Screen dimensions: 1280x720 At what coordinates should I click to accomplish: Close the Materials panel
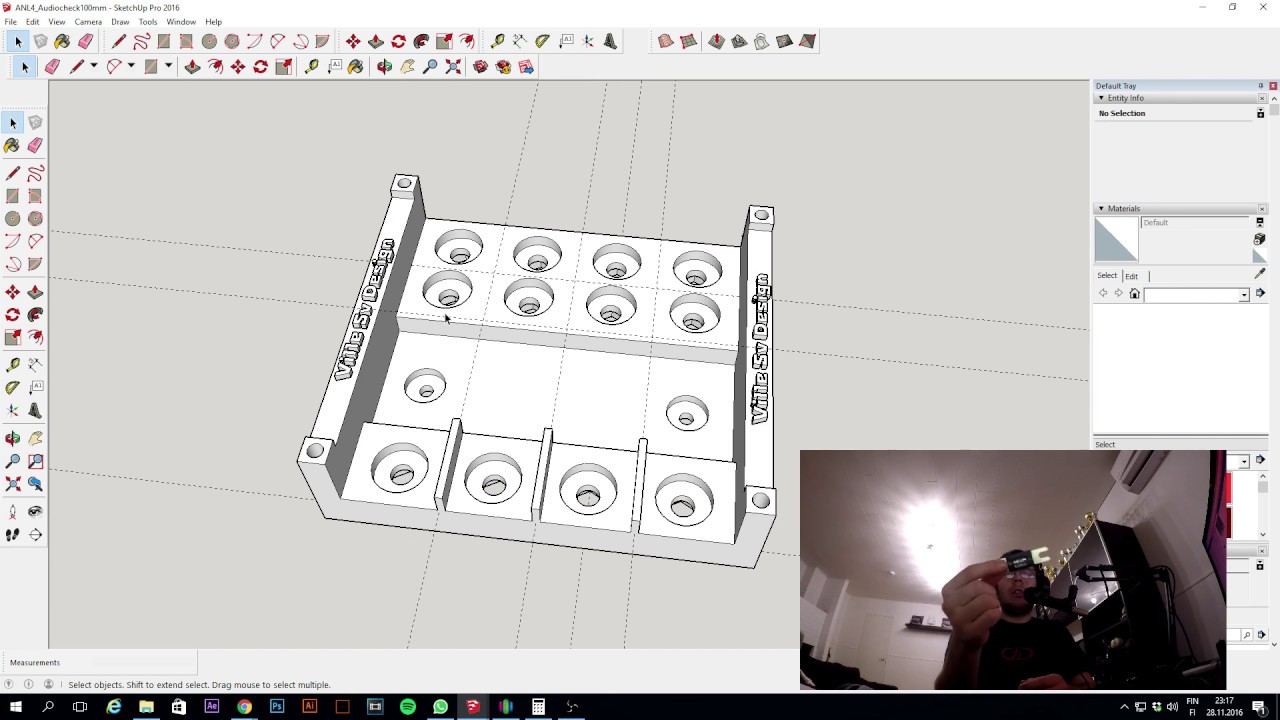(x=1262, y=208)
